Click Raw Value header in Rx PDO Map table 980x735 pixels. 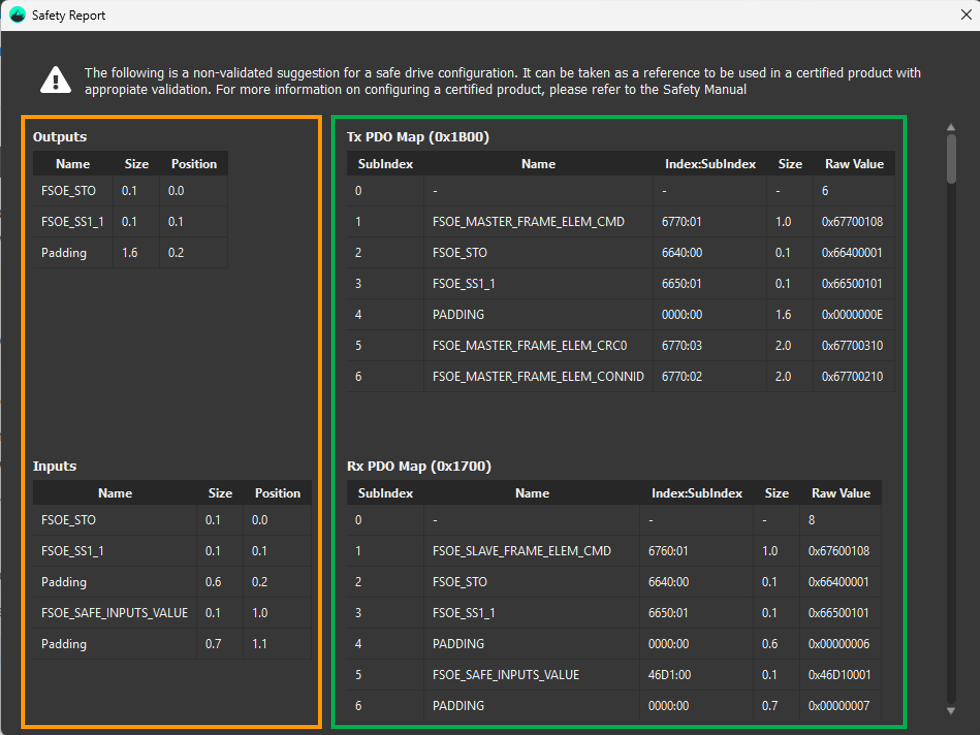pos(840,493)
